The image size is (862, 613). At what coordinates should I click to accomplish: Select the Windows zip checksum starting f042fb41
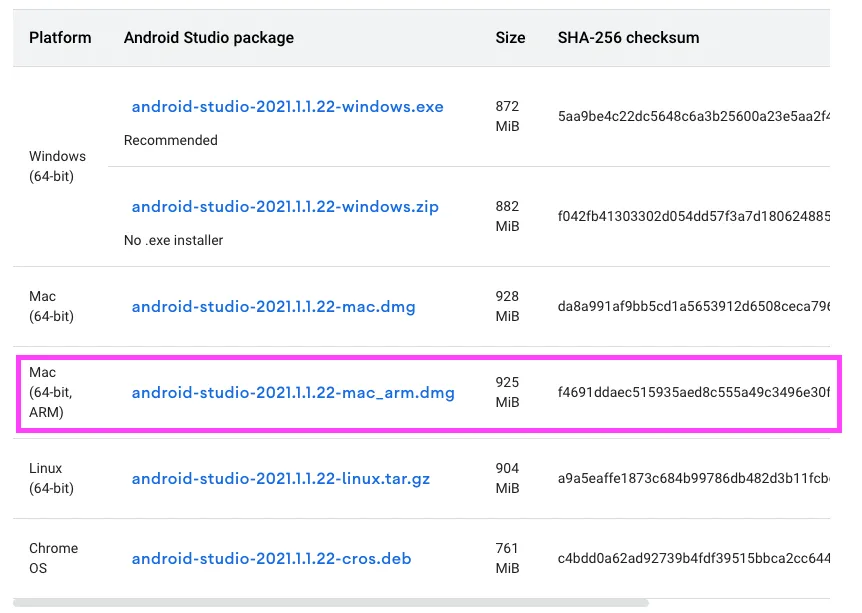(694, 217)
